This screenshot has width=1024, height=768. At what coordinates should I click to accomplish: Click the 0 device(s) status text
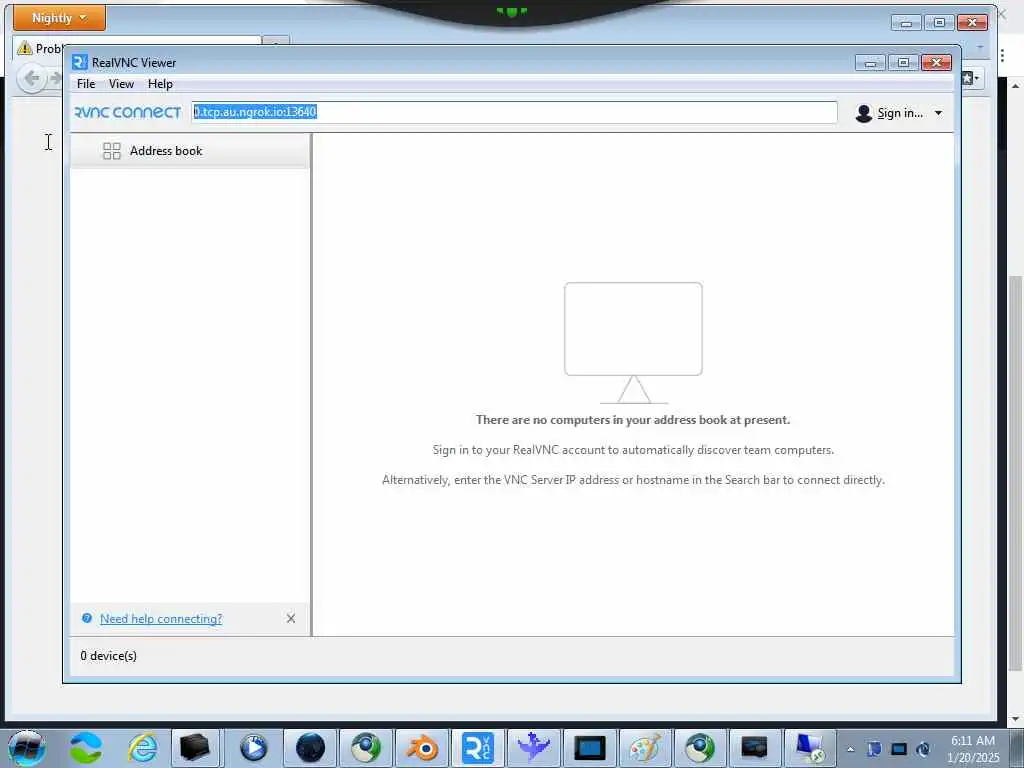(108, 656)
